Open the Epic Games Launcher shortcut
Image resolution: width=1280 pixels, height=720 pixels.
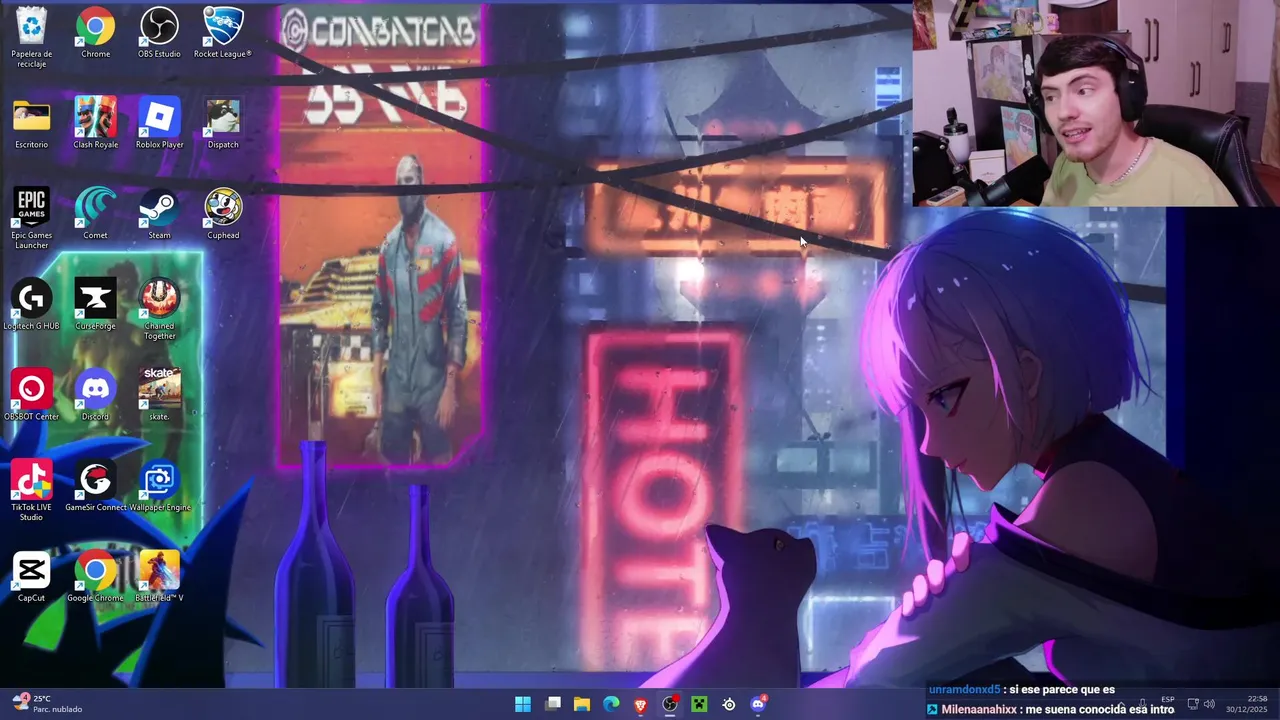click(31, 219)
